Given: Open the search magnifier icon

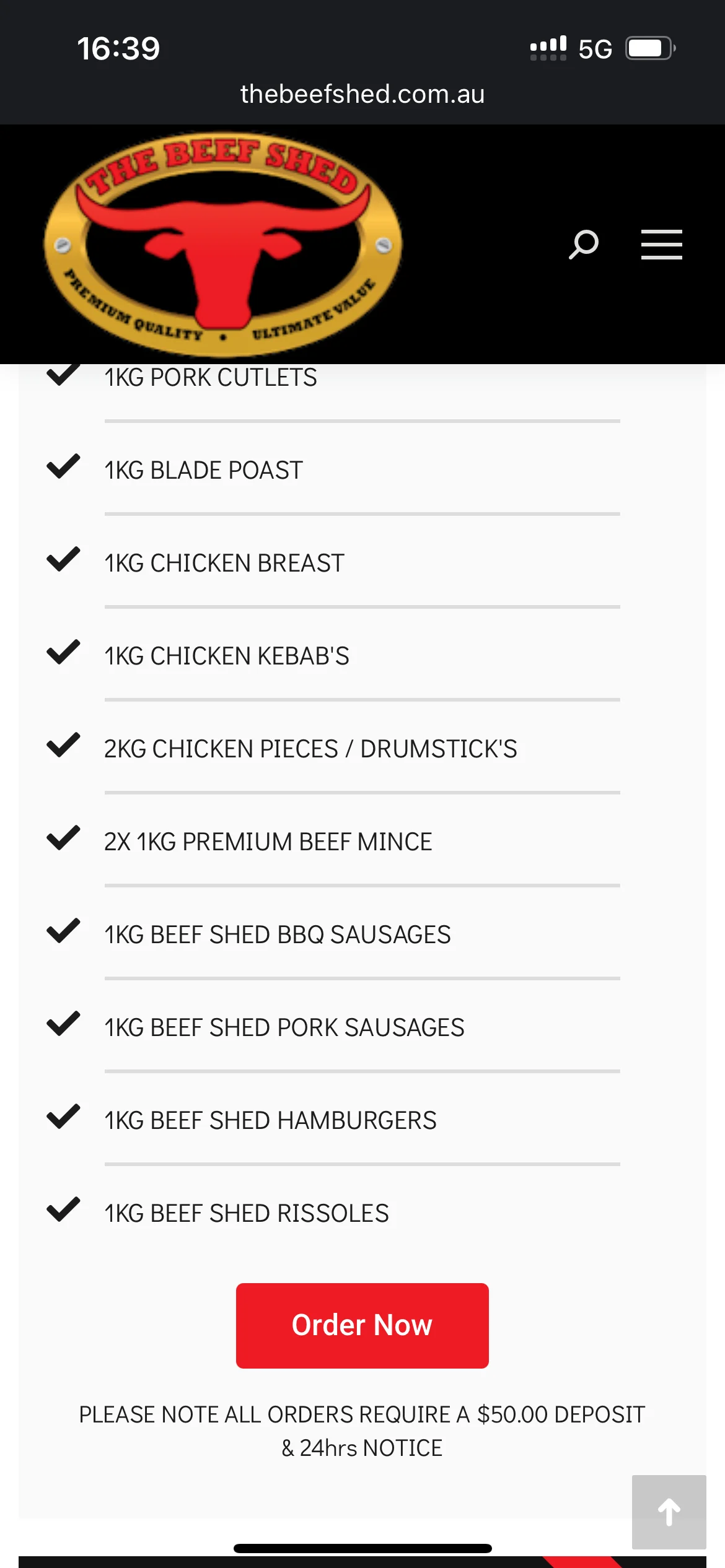Looking at the screenshot, I should [584, 244].
